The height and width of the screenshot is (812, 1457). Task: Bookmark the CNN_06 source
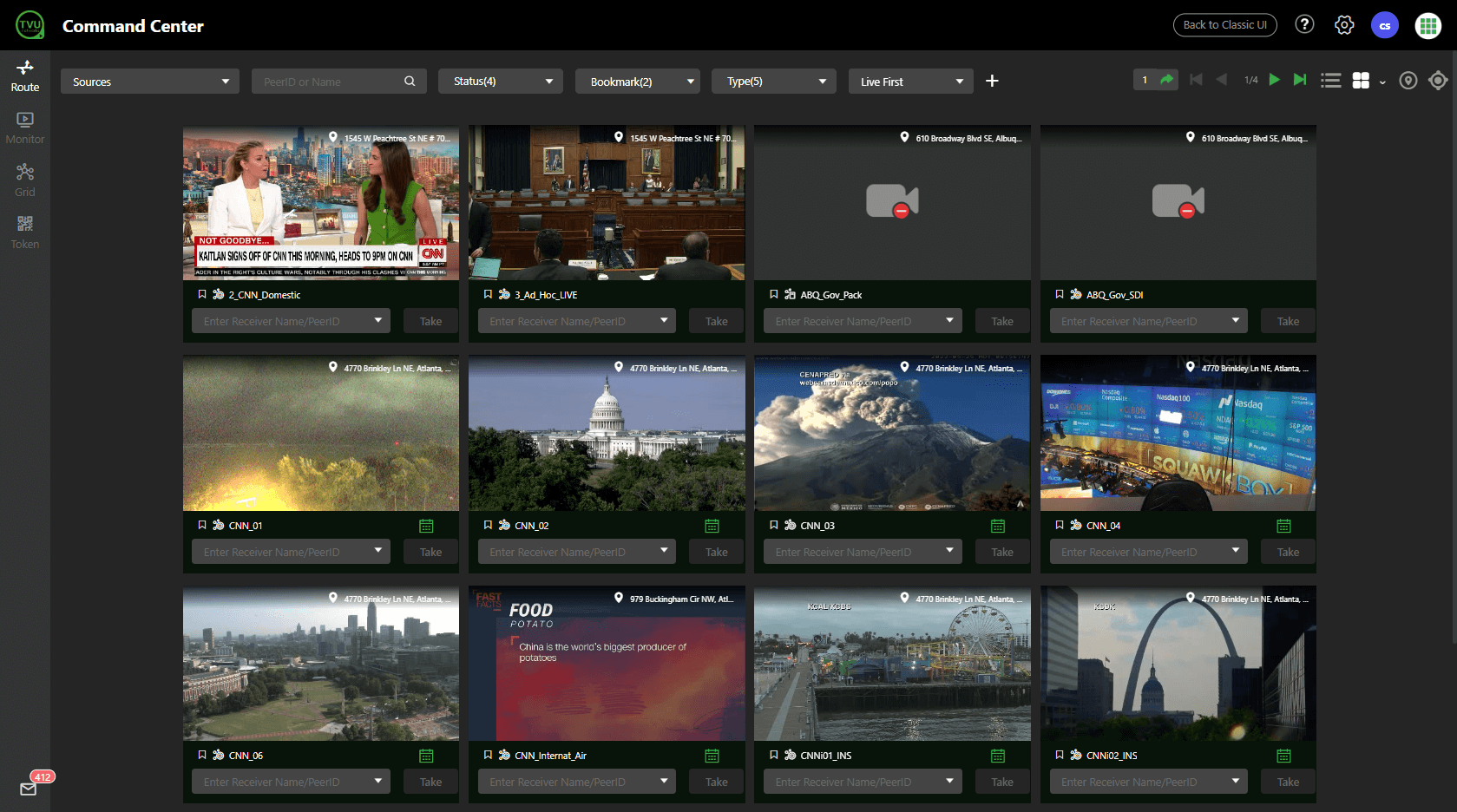tap(202, 756)
